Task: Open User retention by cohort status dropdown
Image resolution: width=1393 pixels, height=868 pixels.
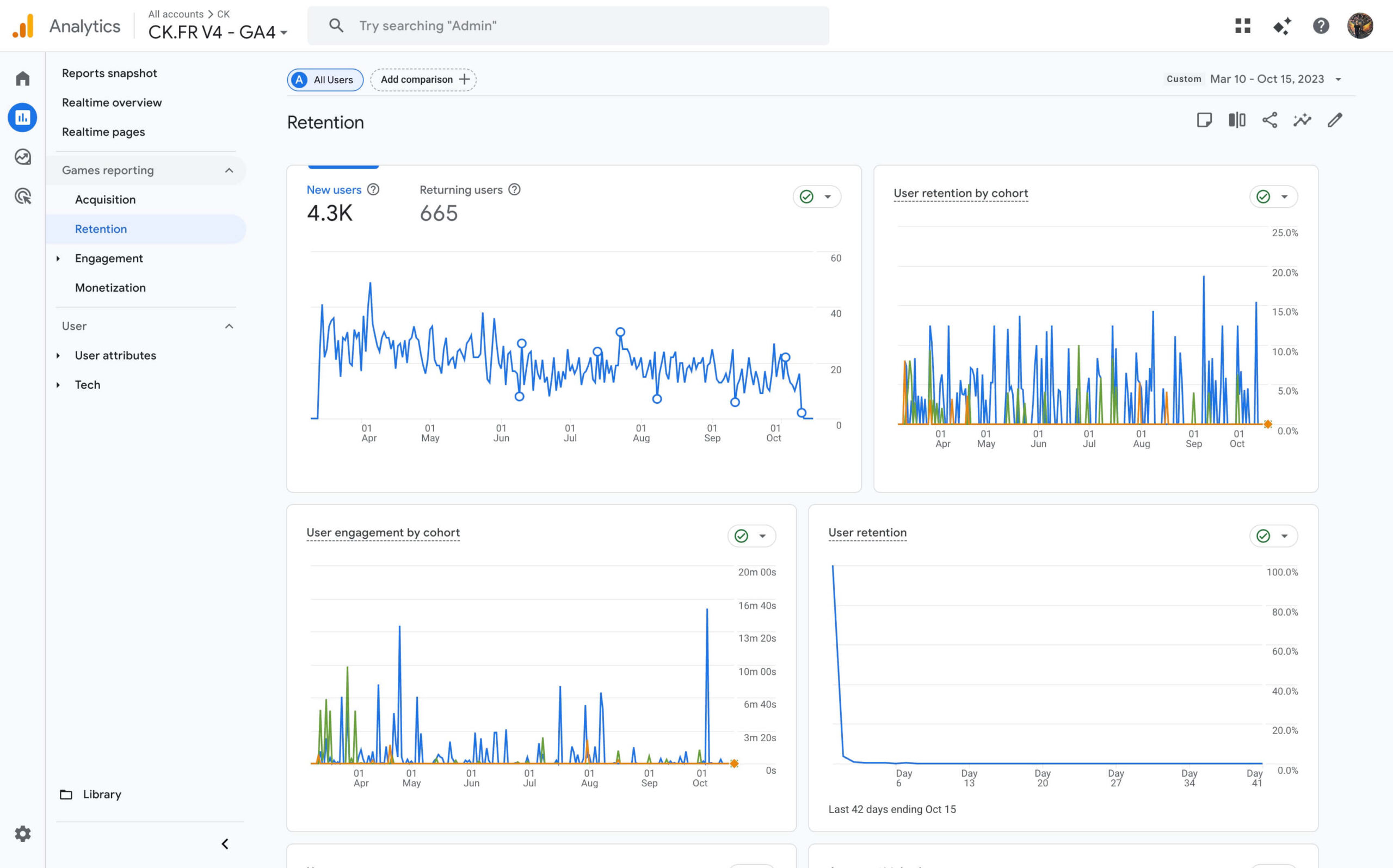Action: [x=1273, y=197]
